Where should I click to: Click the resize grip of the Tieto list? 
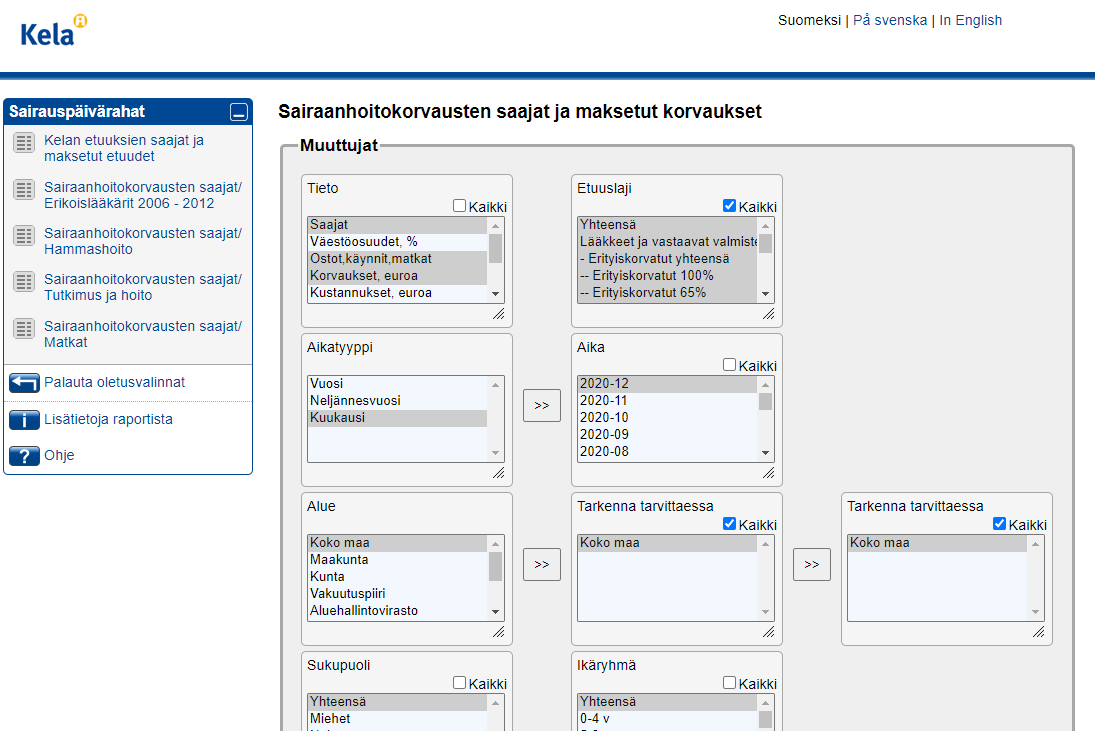(x=499, y=314)
